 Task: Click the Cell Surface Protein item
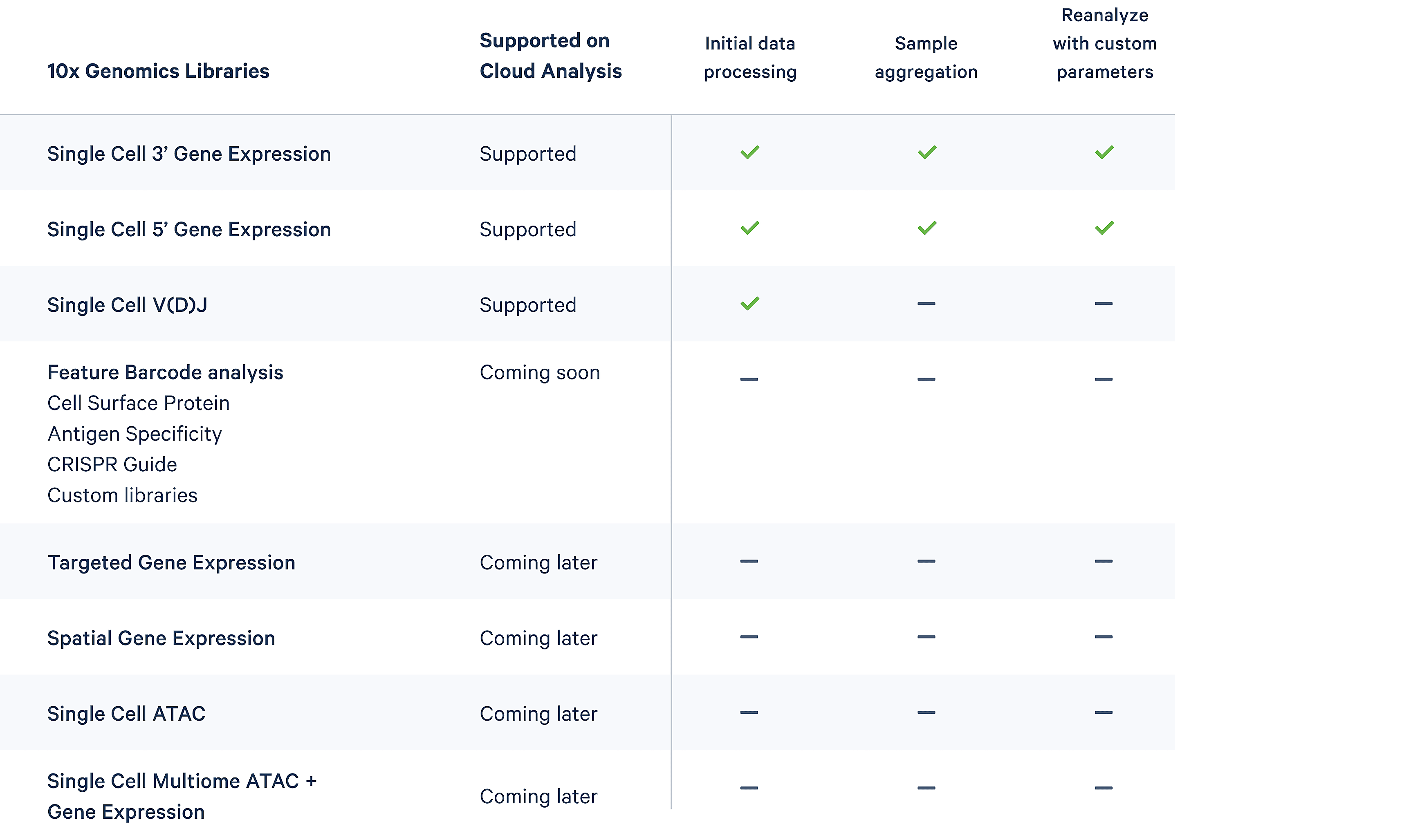coord(139,403)
